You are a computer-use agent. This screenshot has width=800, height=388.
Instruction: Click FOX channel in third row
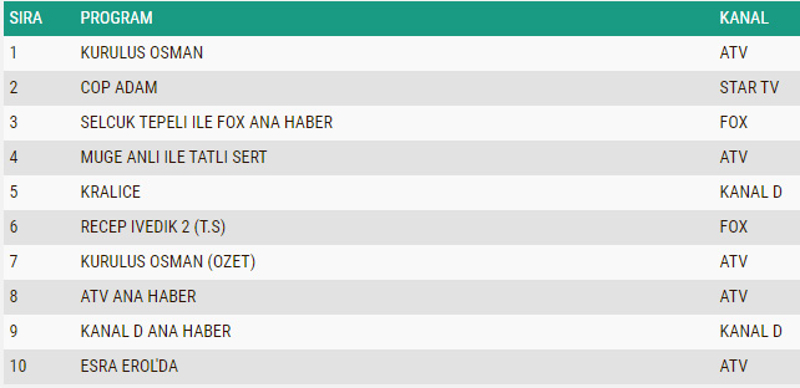(x=734, y=122)
